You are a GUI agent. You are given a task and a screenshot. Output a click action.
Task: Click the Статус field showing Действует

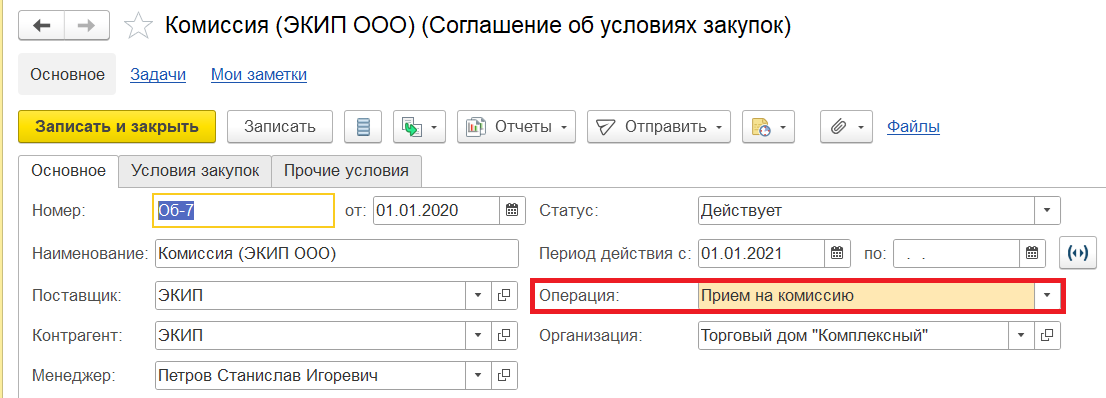(x=866, y=210)
